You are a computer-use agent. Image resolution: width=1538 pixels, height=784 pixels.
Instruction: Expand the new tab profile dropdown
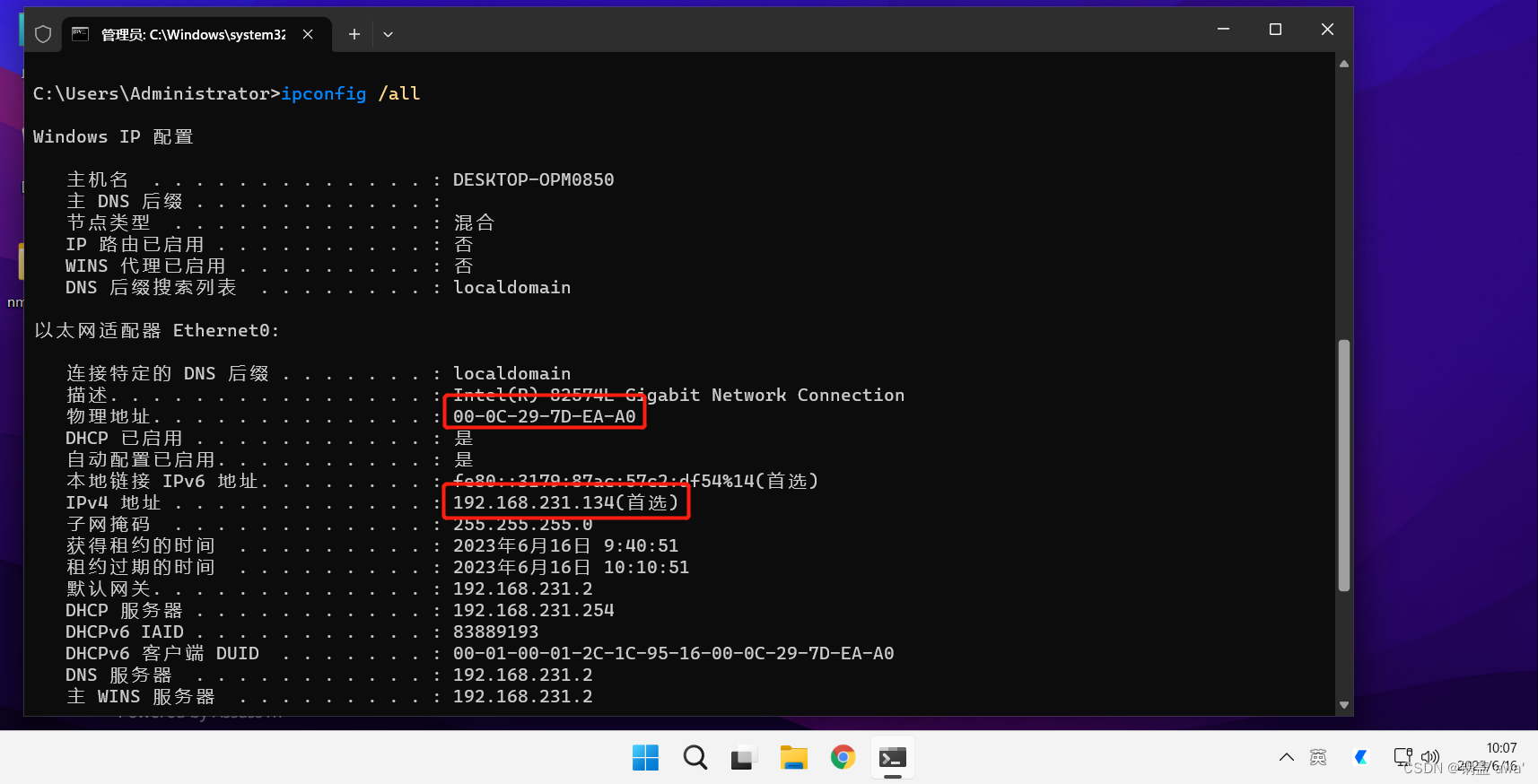tap(389, 34)
